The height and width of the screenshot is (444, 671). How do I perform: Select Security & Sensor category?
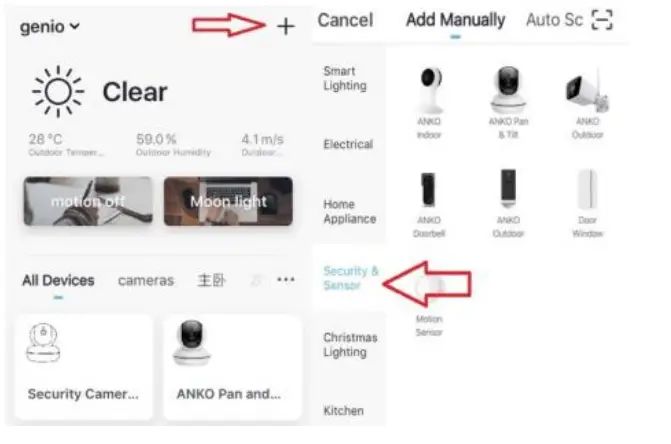pos(350,278)
